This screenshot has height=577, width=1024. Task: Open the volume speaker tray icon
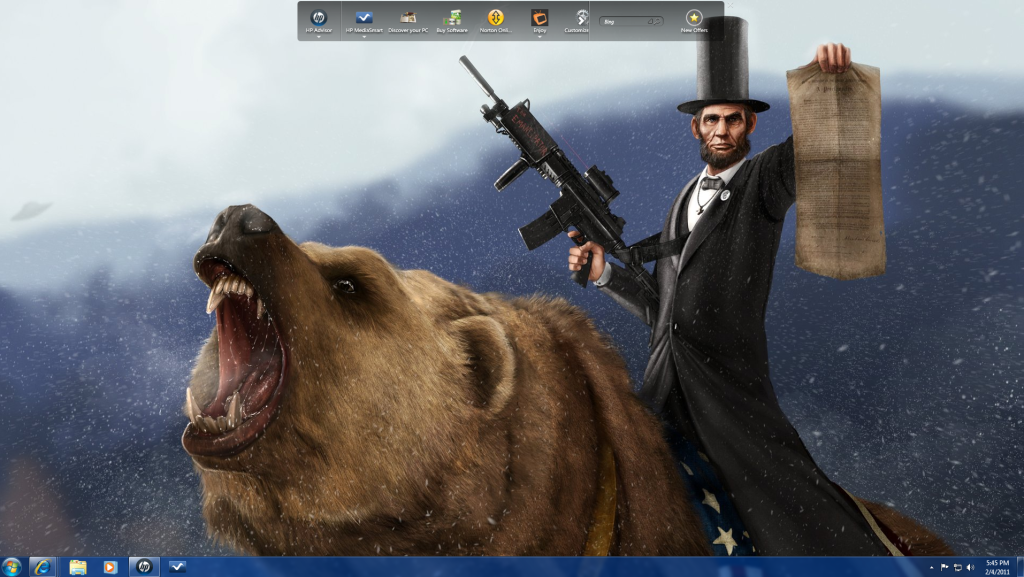click(x=970, y=567)
